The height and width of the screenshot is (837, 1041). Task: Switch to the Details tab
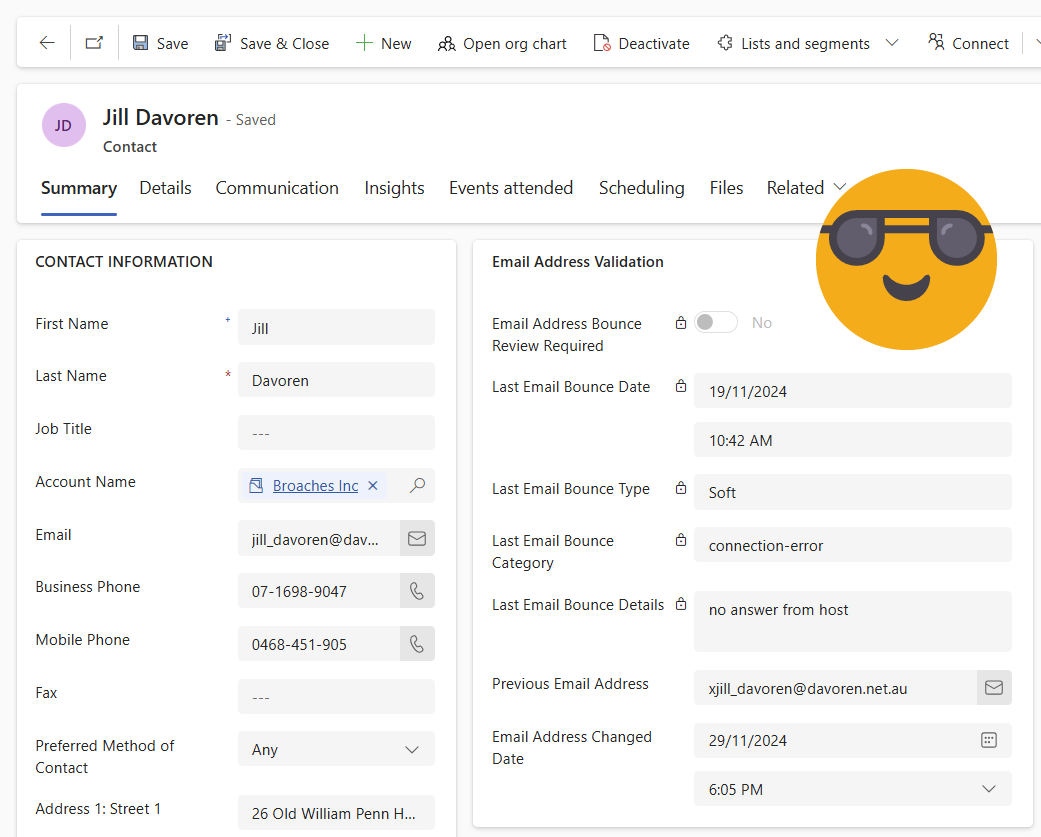165,188
